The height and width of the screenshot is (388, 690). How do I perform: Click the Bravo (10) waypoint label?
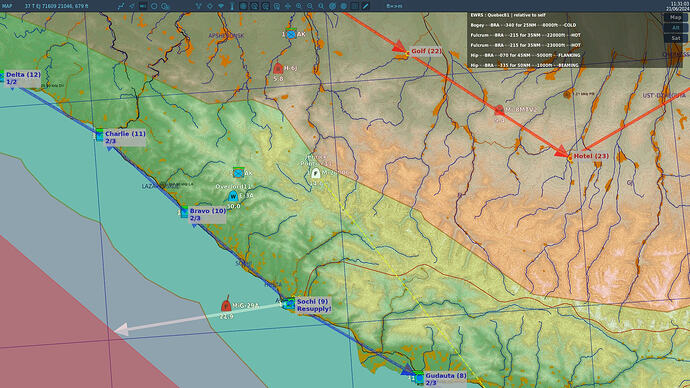[x=208, y=215]
